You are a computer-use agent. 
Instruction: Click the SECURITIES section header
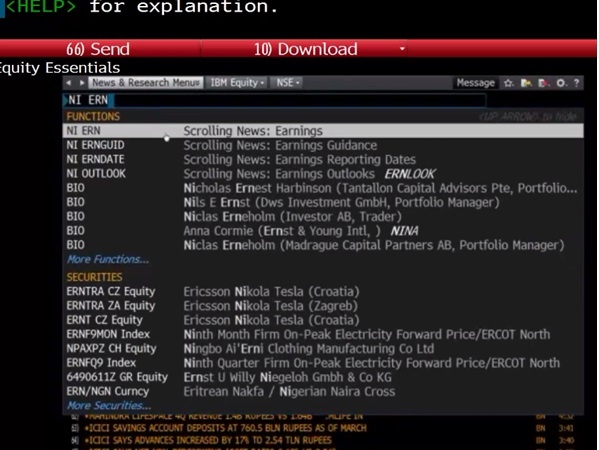(x=94, y=277)
